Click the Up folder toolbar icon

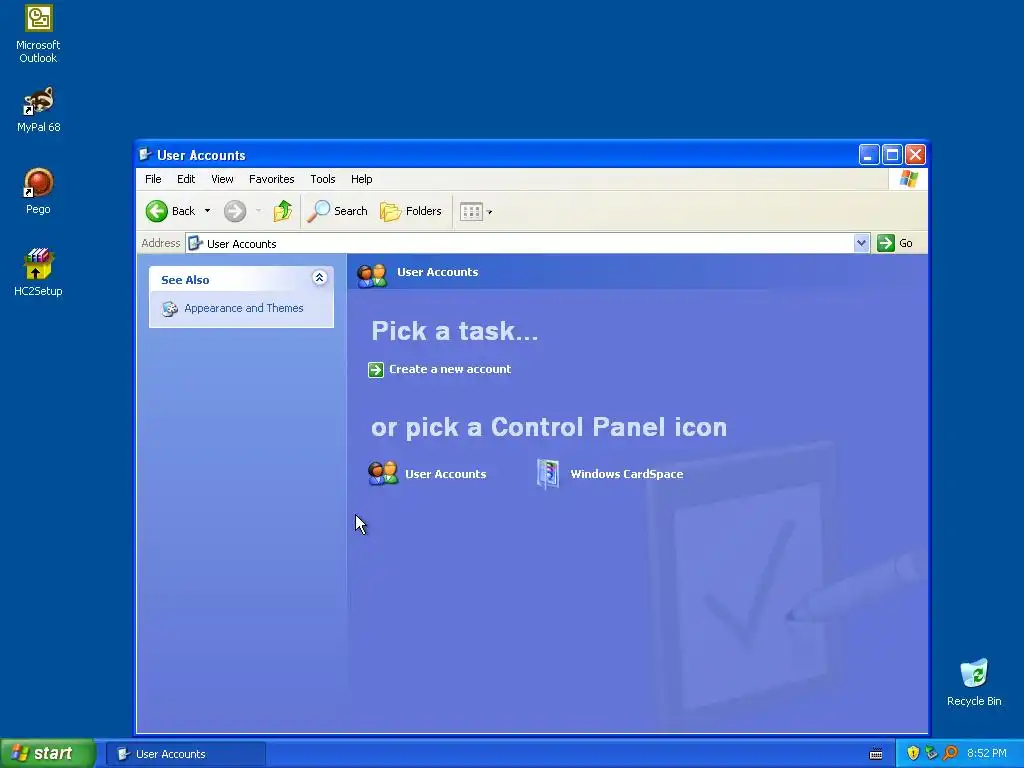pyautogui.click(x=283, y=211)
